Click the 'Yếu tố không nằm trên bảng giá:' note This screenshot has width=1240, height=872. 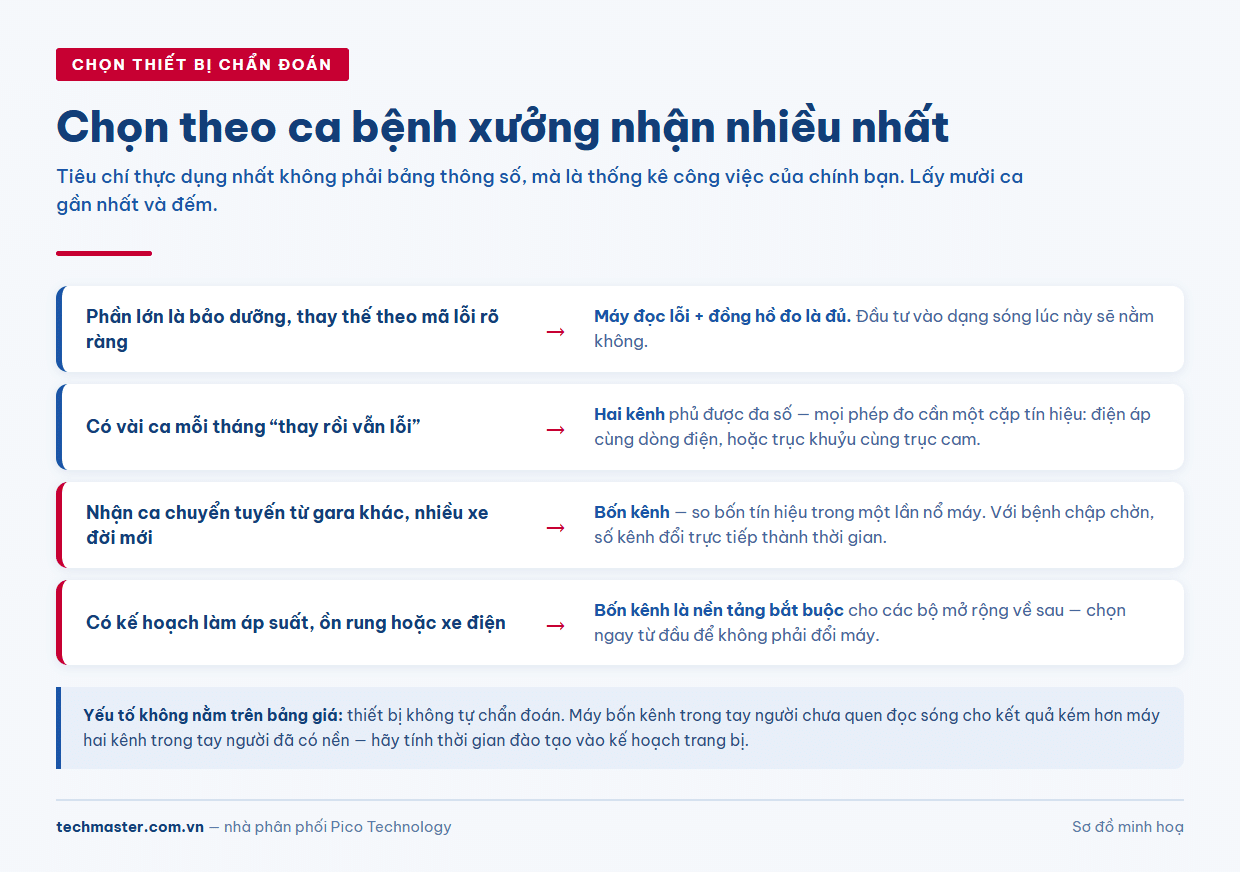pyautogui.click(x=622, y=728)
